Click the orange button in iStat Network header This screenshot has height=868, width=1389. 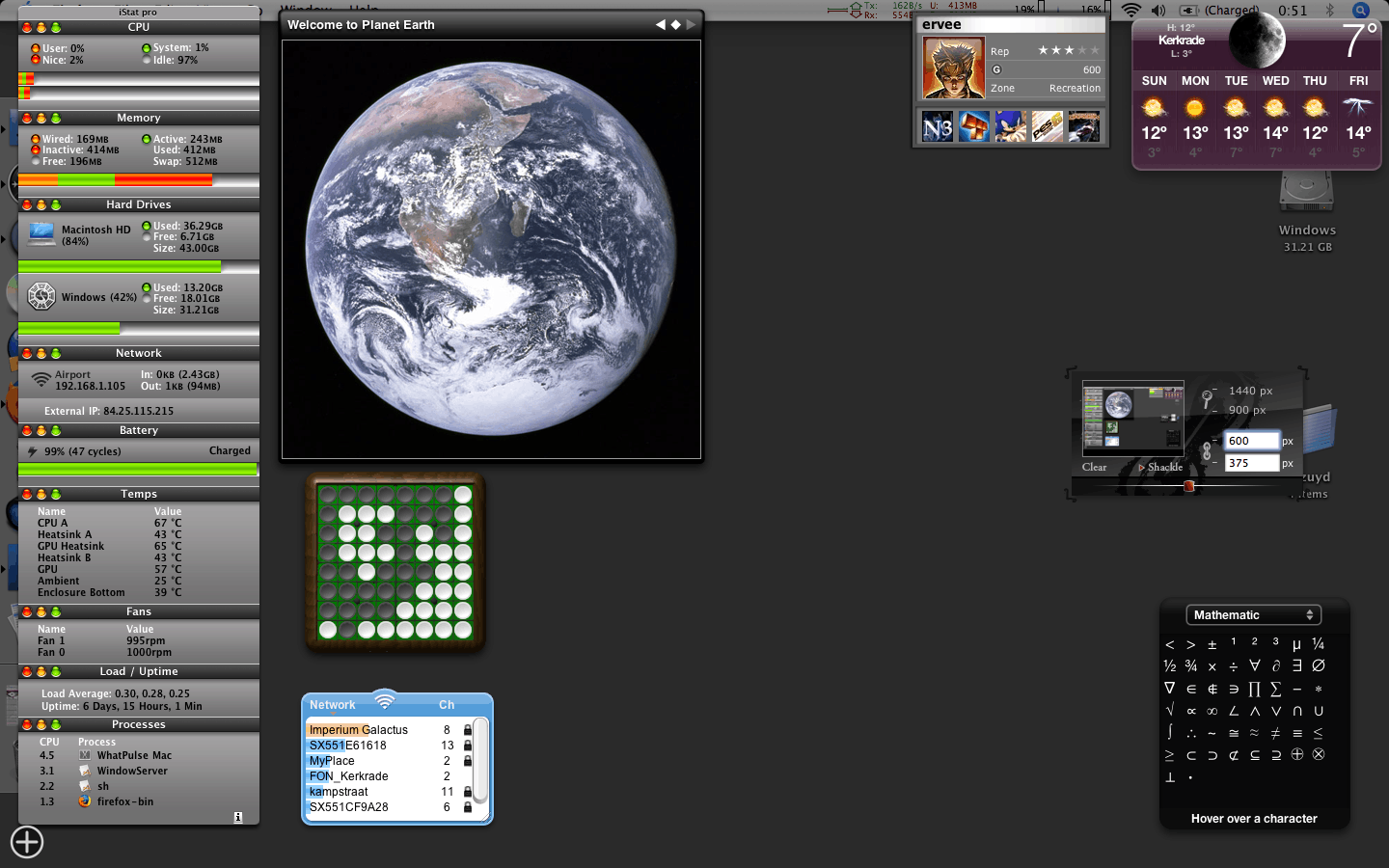click(x=41, y=354)
